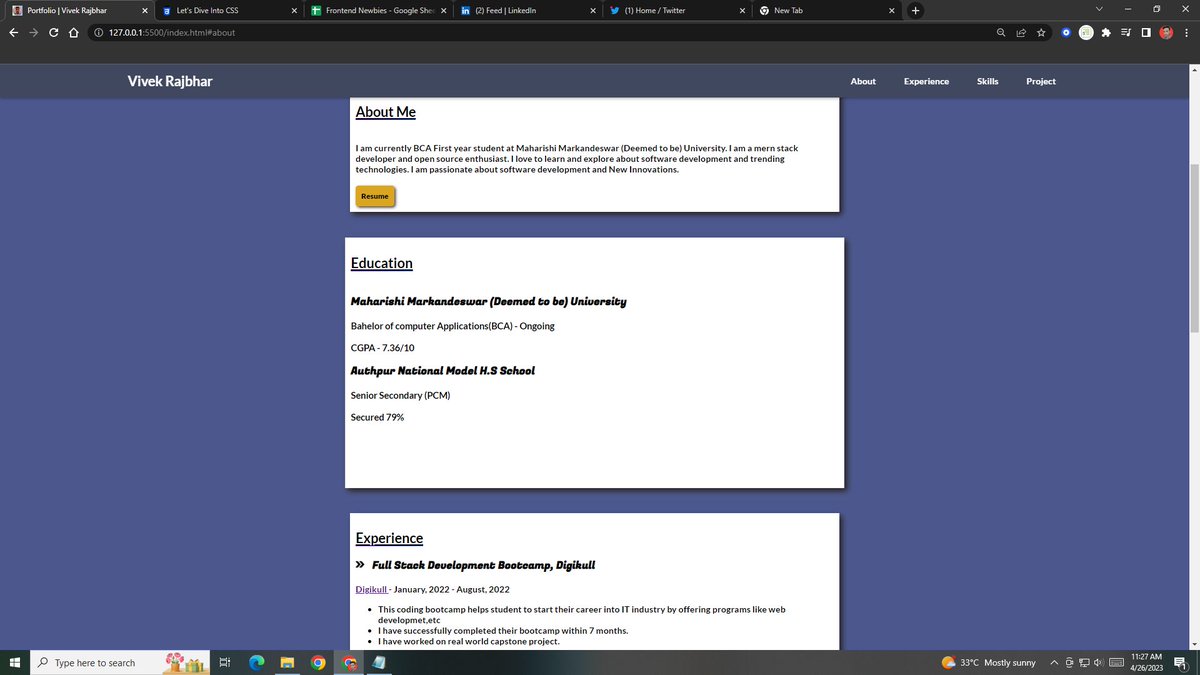The width and height of the screenshot is (1200, 675).
Task: Open the Digikull hyperlink
Action: pos(372,589)
